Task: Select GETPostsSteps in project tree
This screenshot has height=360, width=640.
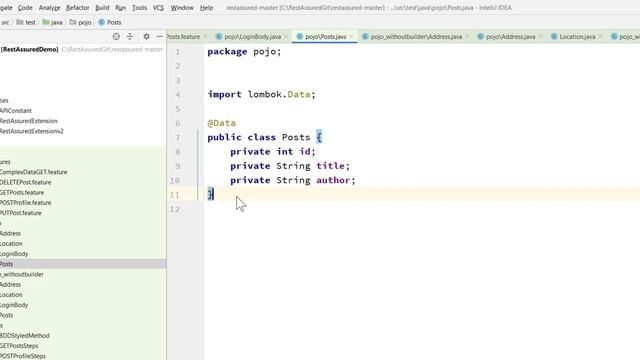Action: (x=19, y=346)
